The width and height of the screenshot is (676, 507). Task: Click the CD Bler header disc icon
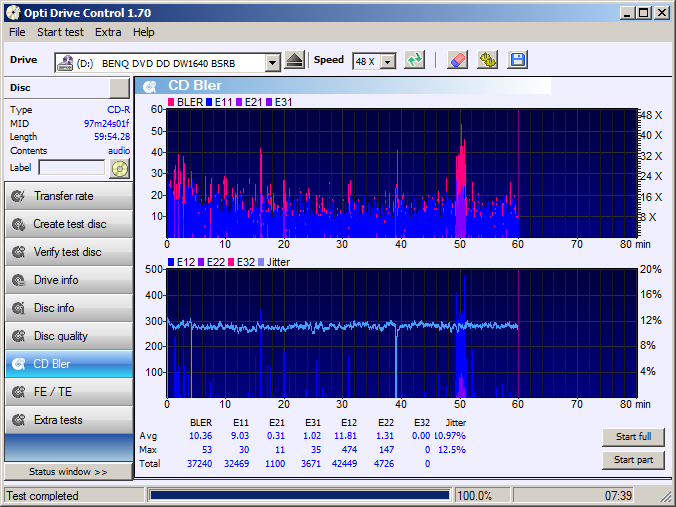coord(150,86)
